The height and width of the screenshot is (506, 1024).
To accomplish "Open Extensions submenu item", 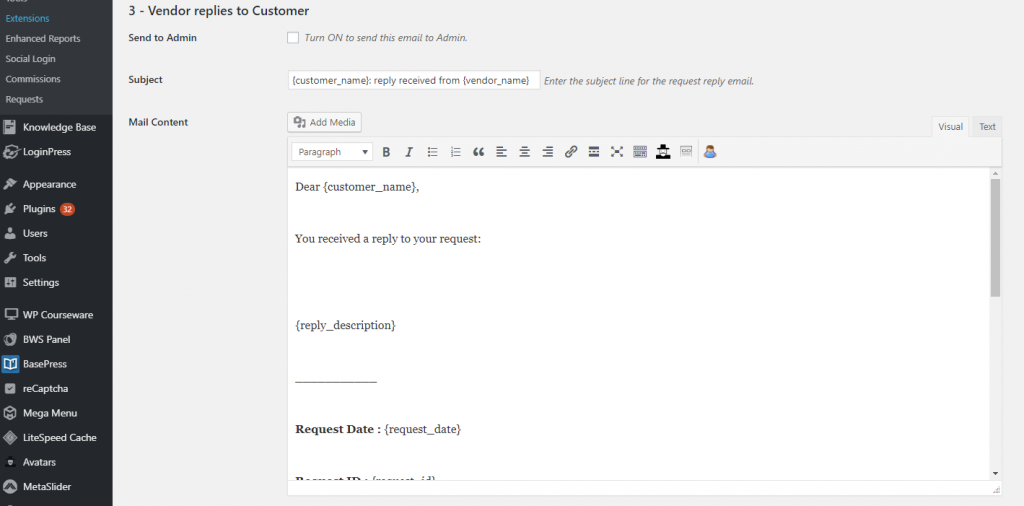I will click(x=27, y=18).
